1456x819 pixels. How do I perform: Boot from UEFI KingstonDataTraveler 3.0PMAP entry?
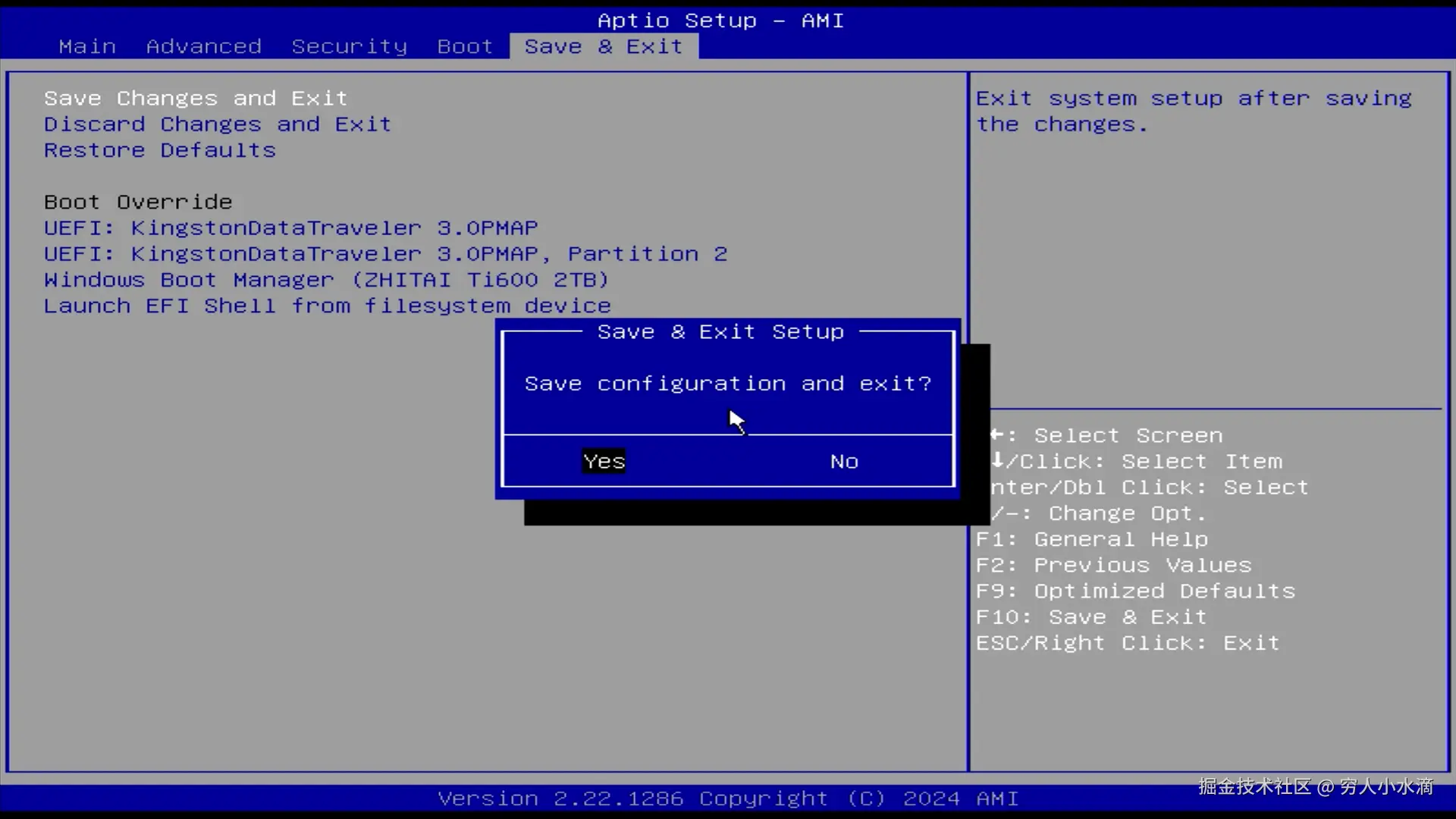290,228
